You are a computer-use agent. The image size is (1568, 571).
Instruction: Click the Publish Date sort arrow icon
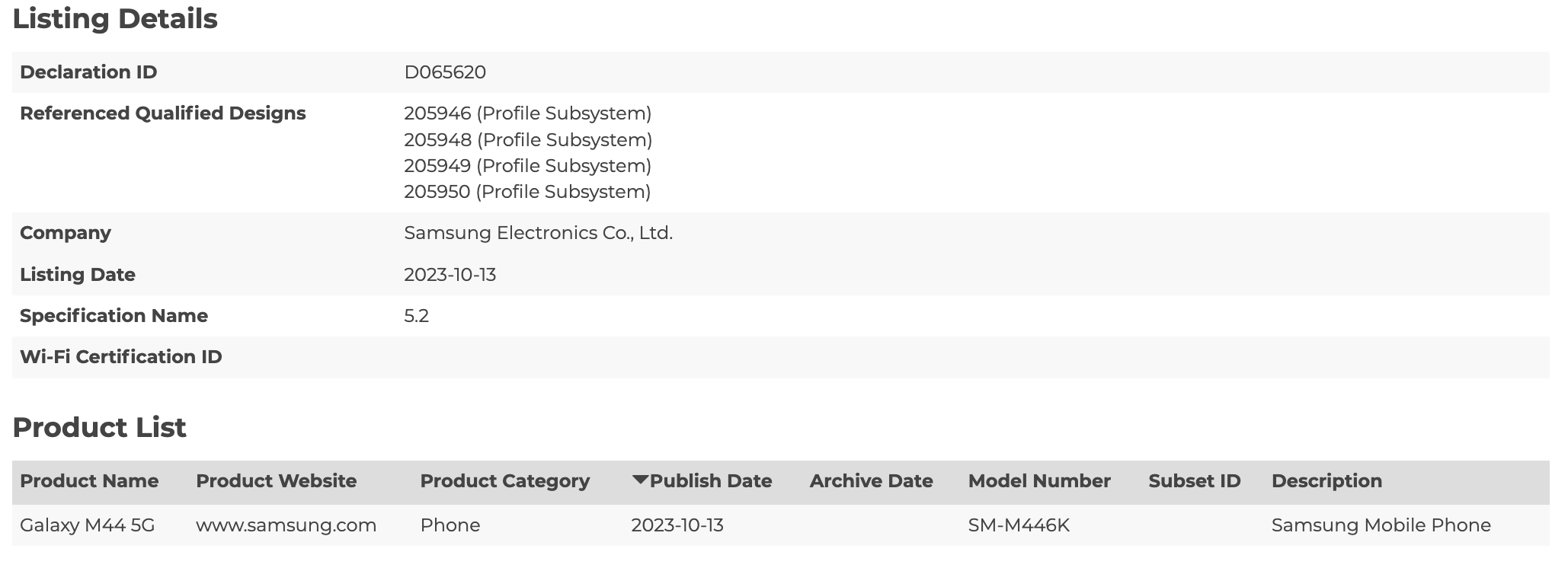pyautogui.click(x=640, y=479)
